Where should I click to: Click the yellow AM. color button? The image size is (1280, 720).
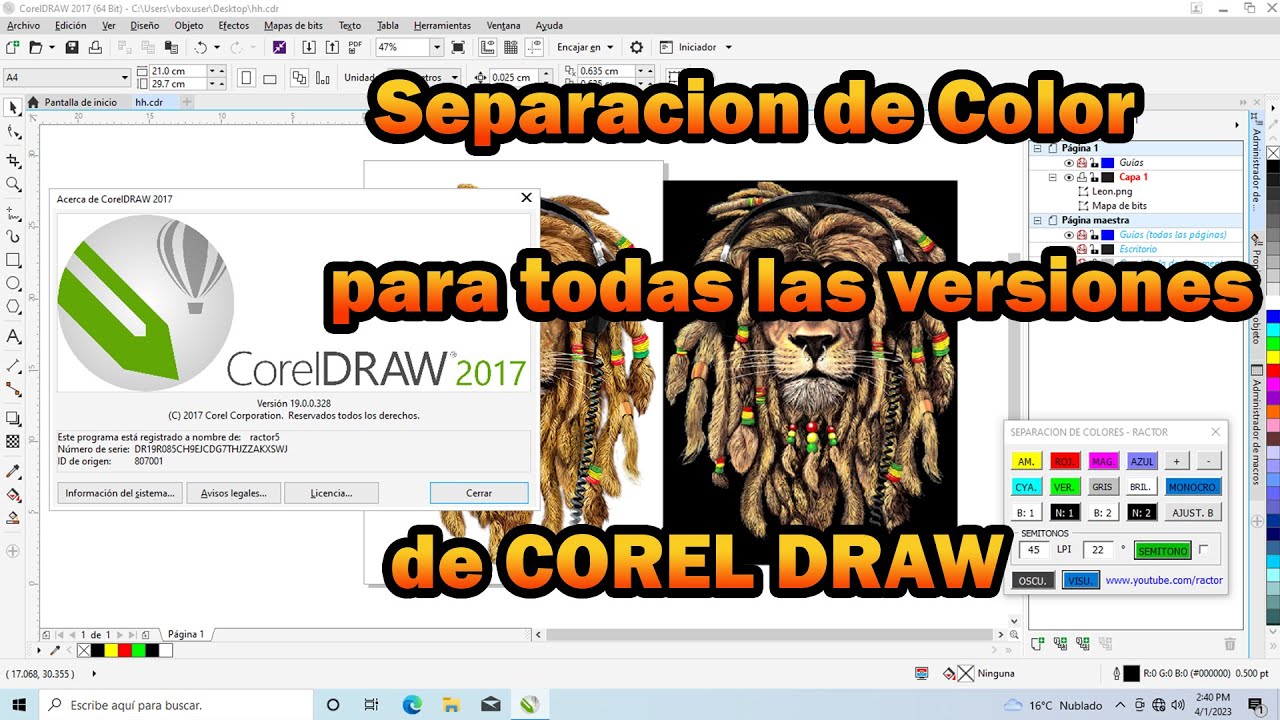[x=1026, y=461]
